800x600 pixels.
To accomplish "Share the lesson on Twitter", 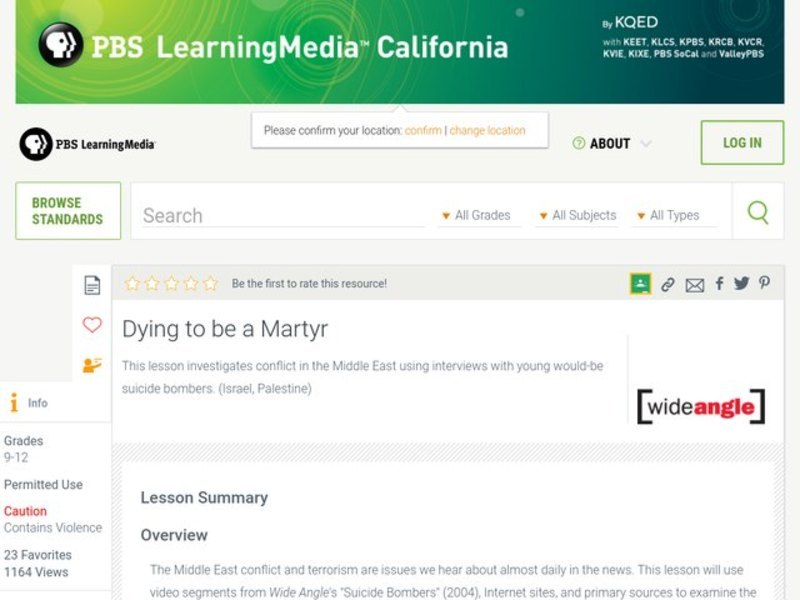I will click(740, 284).
